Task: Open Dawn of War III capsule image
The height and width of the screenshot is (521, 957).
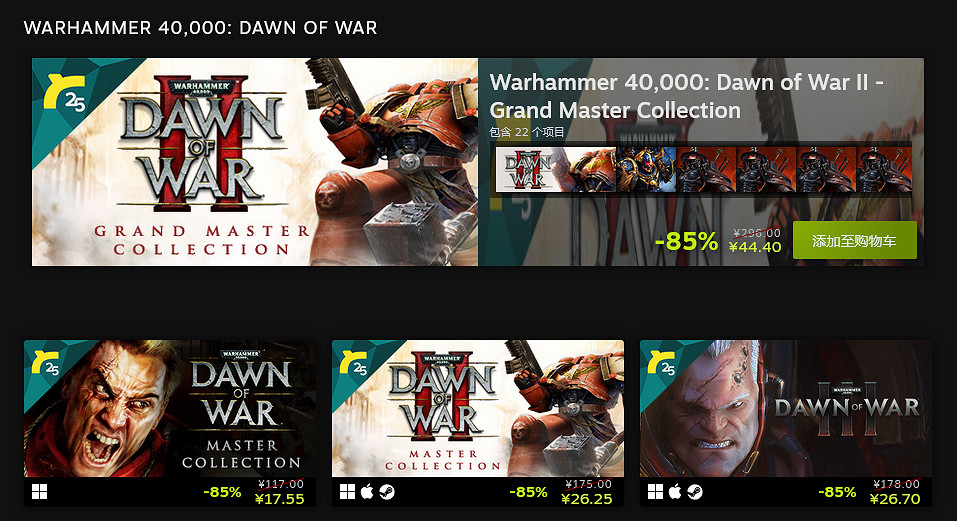Action: point(786,408)
